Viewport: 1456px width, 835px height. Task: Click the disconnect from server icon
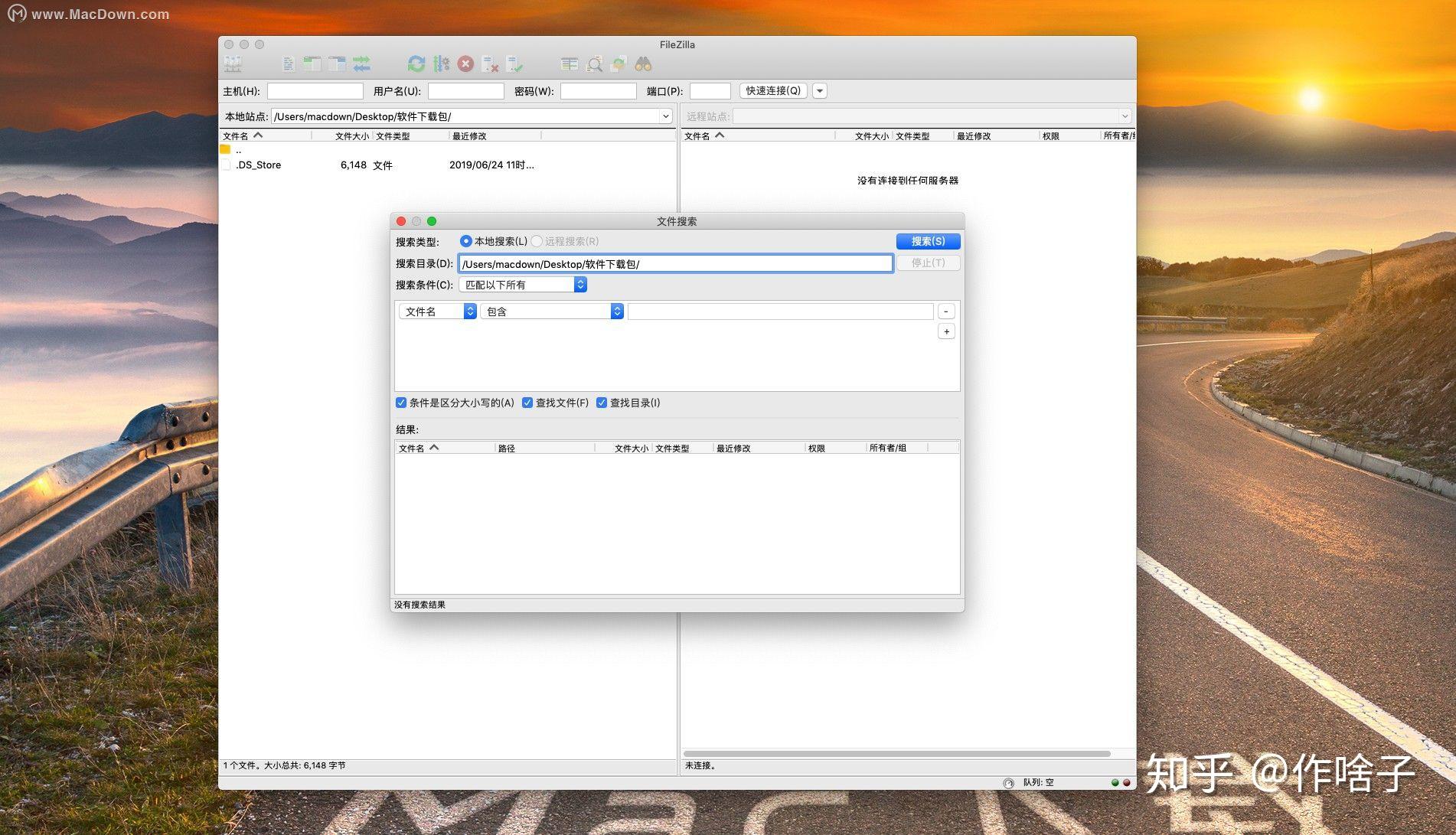click(x=490, y=64)
